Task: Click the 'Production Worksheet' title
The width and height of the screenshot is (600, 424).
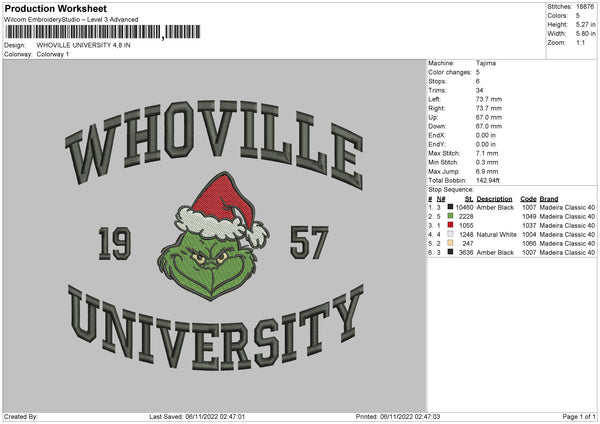Action: click(55, 8)
